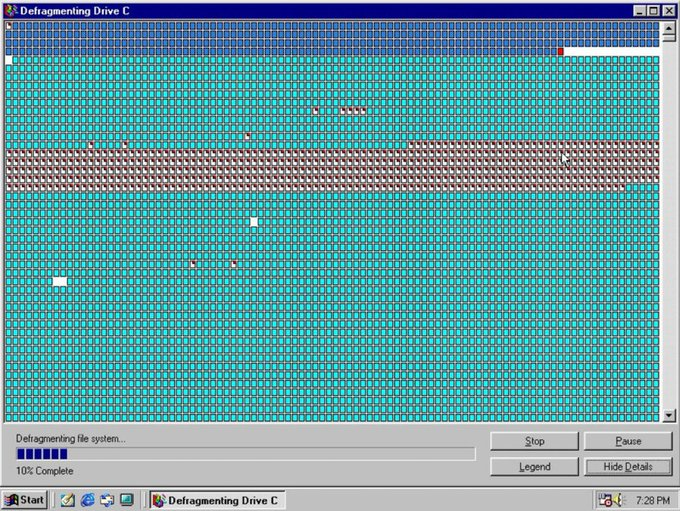This screenshot has height=511, width=680.
Task: Stop the defragmentation with the Stop button
Action: click(534, 441)
